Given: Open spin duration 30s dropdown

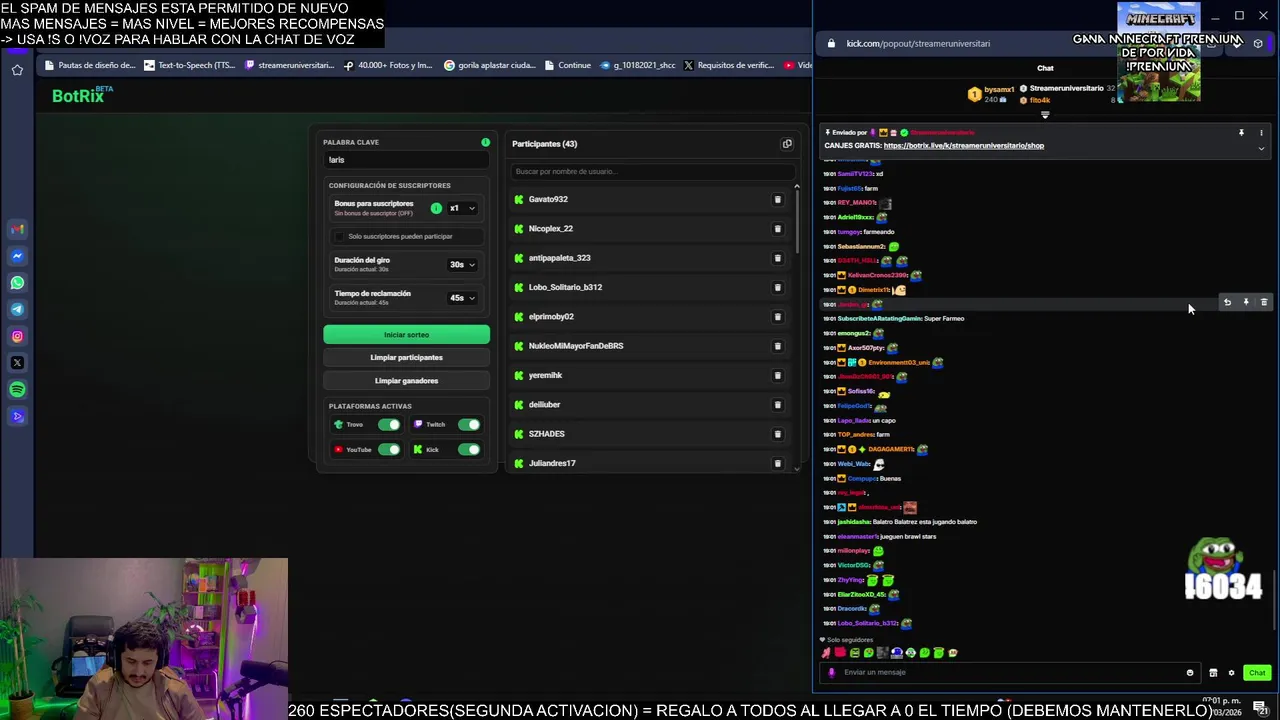Looking at the screenshot, I should tap(463, 265).
